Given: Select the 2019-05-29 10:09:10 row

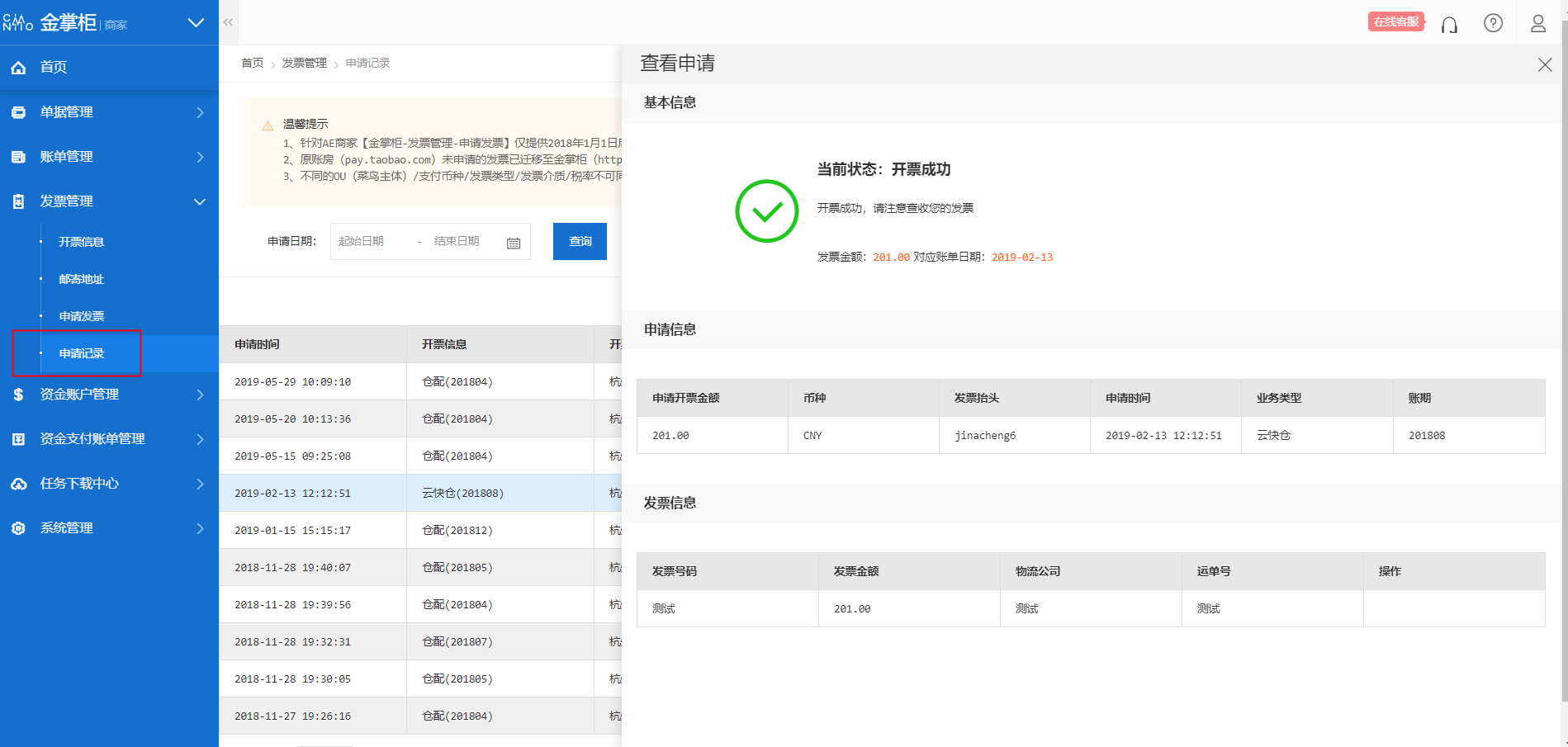Looking at the screenshot, I should tap(420, 381).
